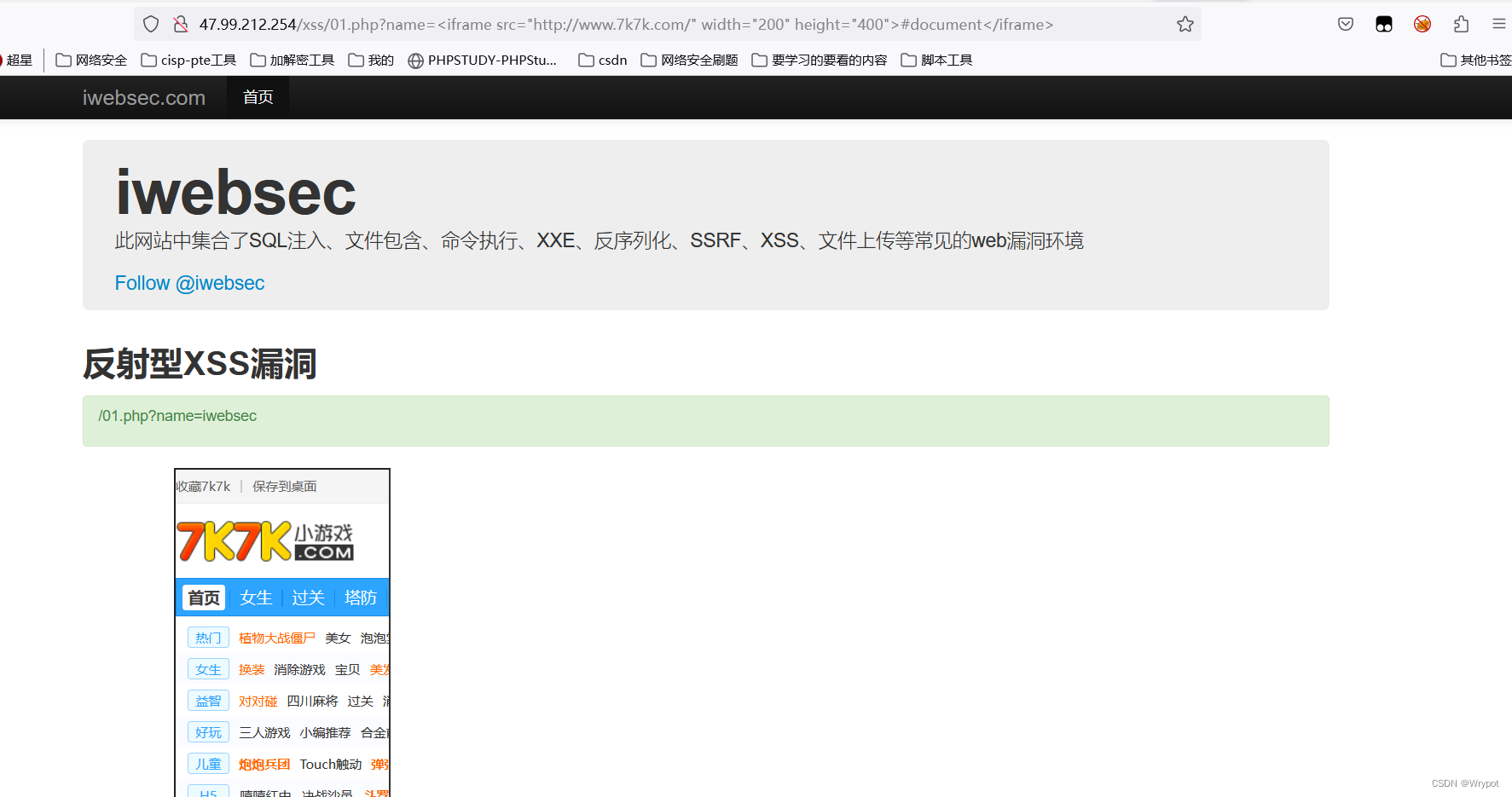
Task: Open the 脚本工具 bookmarks folder
Action: tap(936, 60)
